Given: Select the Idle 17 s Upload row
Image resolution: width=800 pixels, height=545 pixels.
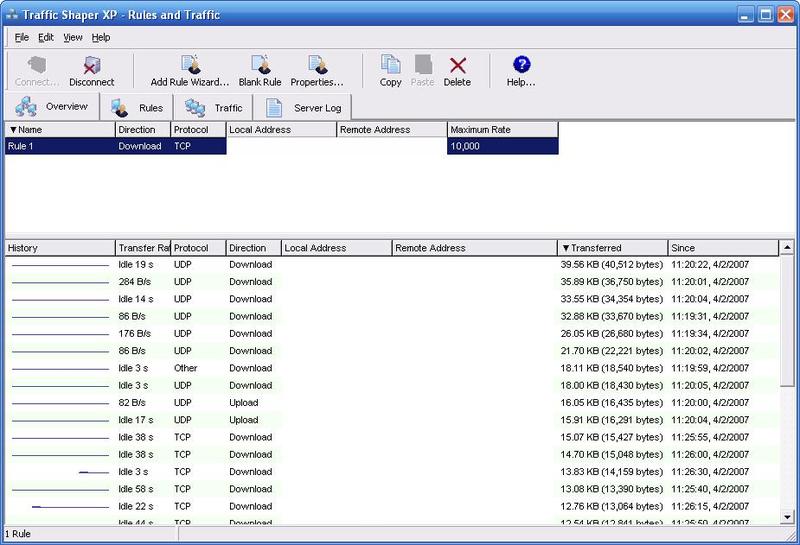Looking at the screenshot, I should coord(392,420).
